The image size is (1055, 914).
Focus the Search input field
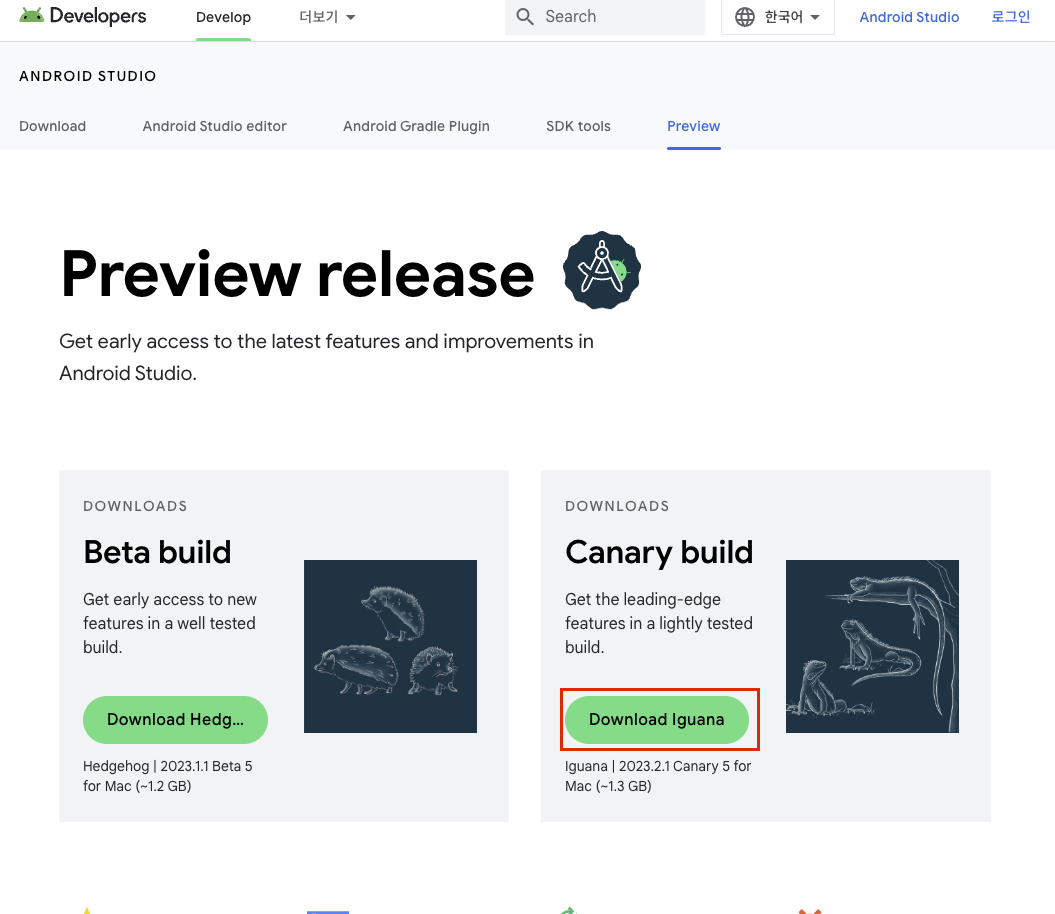(604, 16)
